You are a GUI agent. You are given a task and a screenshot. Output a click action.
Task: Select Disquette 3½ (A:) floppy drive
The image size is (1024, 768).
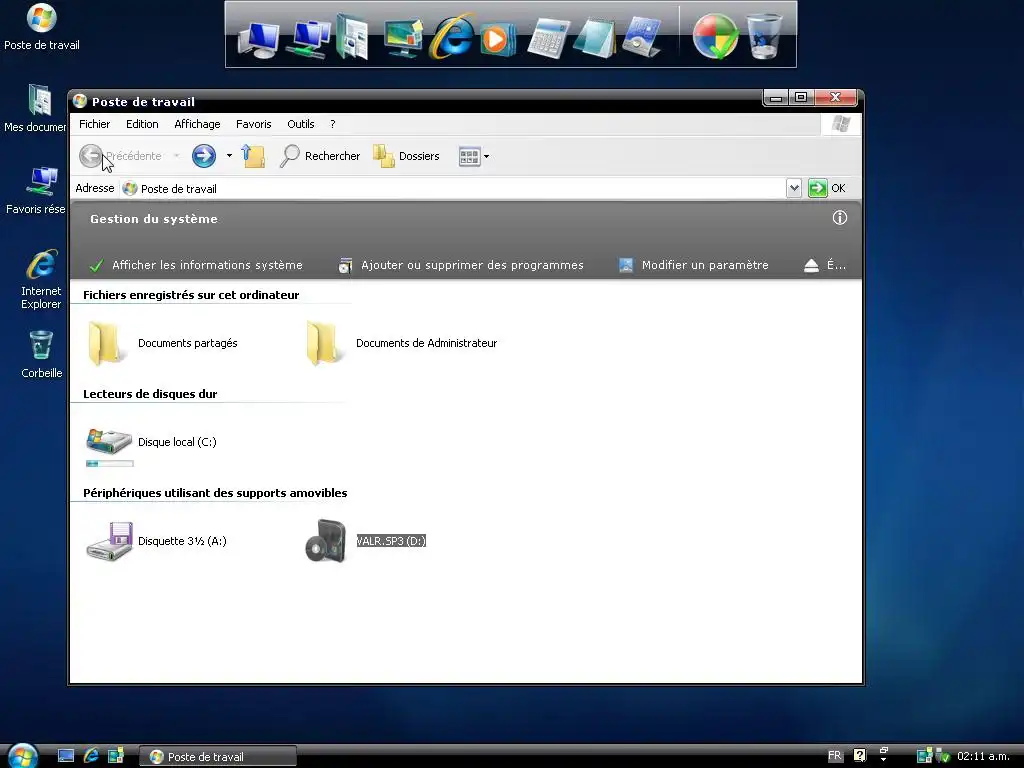(x=157, y=541)
